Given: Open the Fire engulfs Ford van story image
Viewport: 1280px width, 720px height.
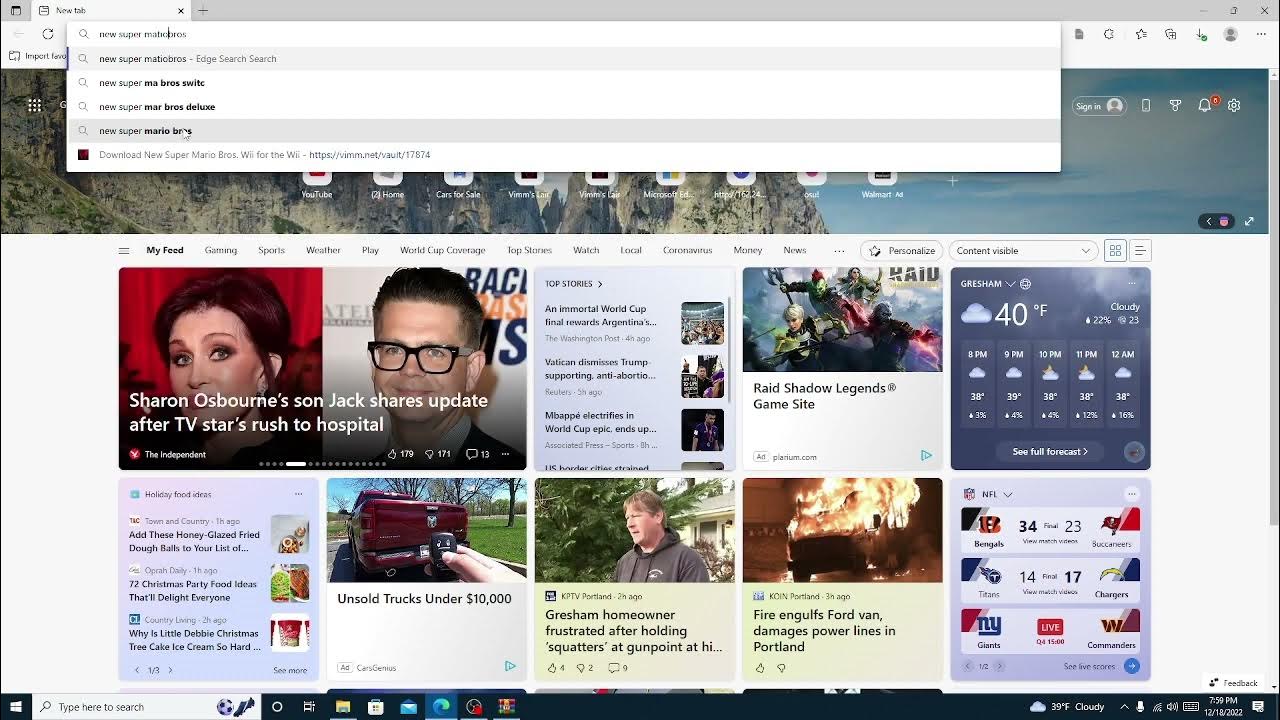Looking at the screenshot, I should coord(842,530).
